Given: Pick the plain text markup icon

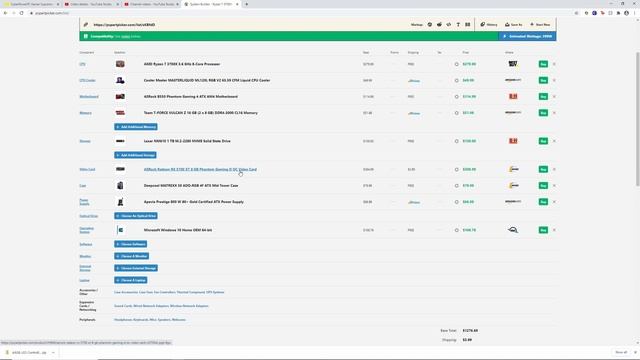Looking at the screenshot, I should [x=458, y=24].
